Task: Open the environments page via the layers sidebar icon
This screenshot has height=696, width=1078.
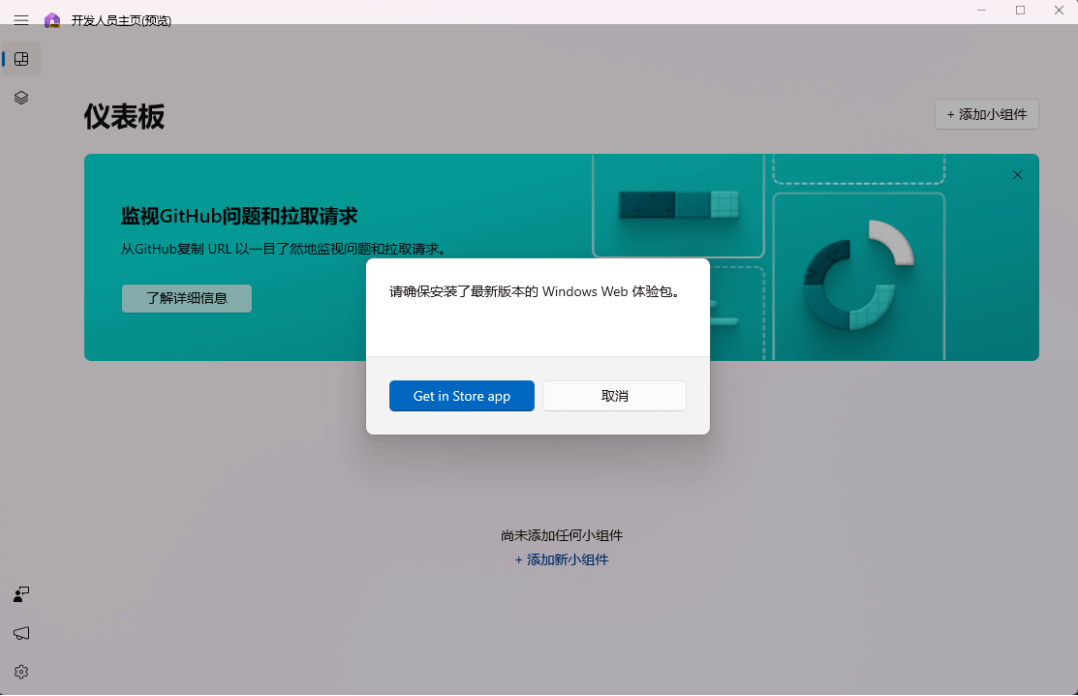Action: (x=21, y=97)
